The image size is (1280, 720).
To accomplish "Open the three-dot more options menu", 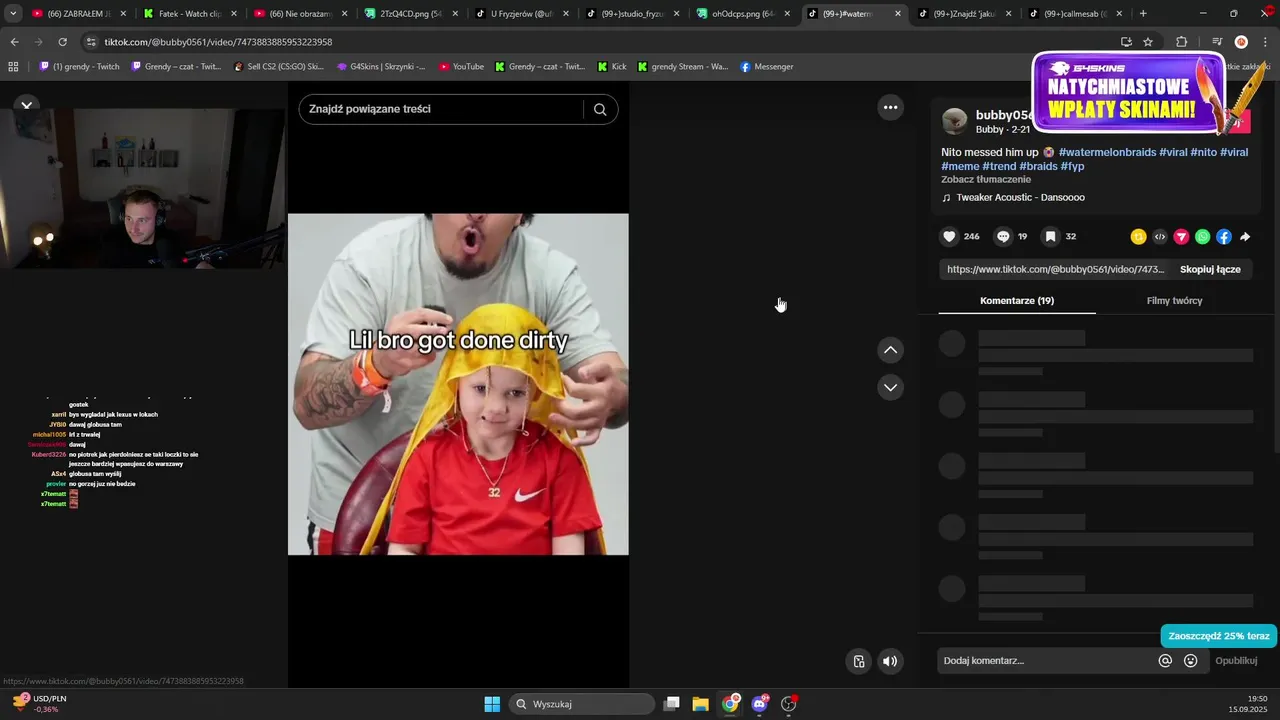I will 890,107.
